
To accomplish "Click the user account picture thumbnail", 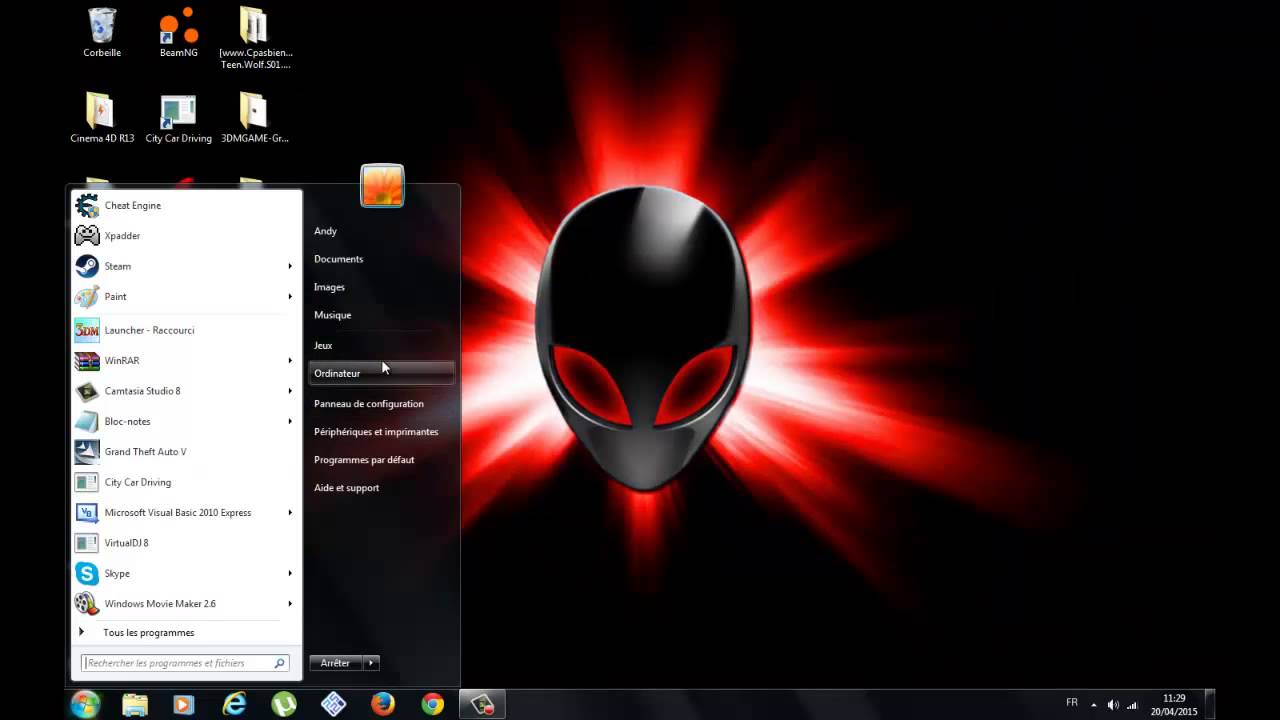I will (382, 186).
